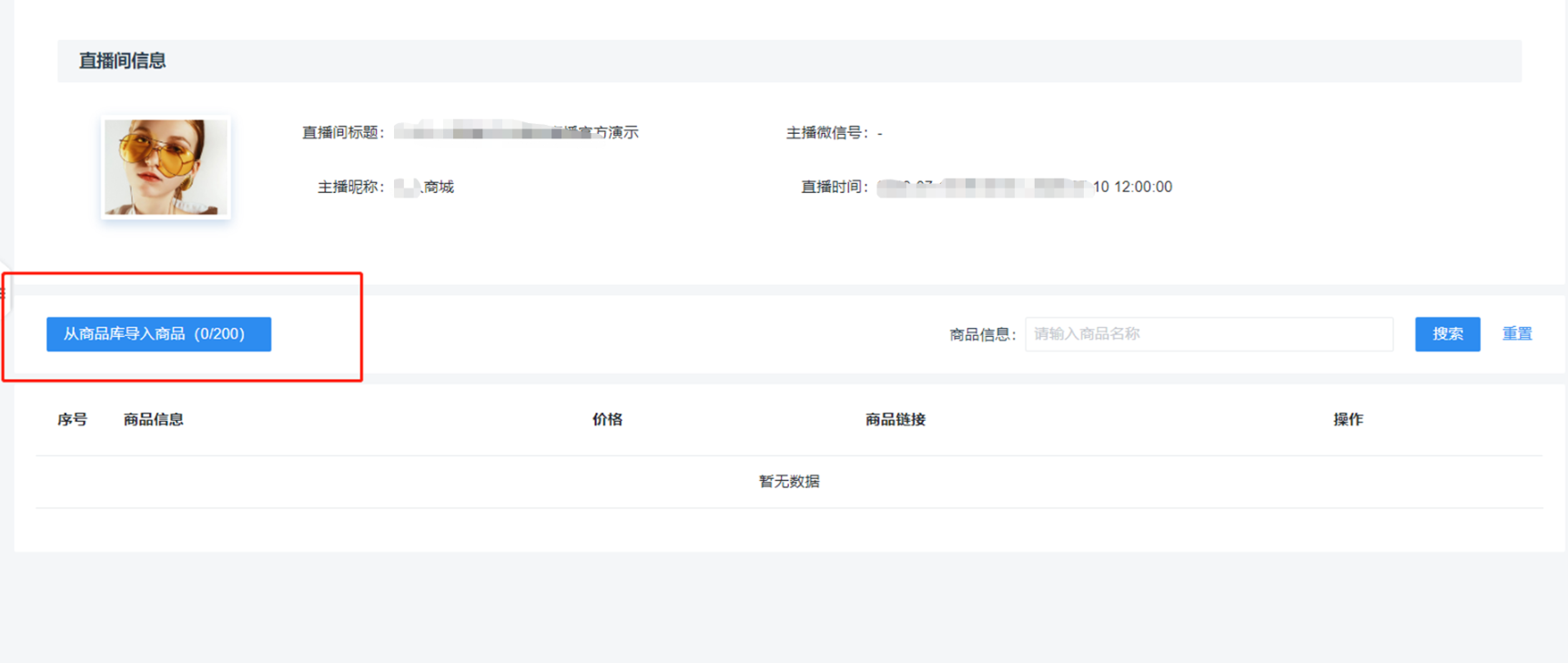Click the 直播时间 label

(x=834, y=188)
